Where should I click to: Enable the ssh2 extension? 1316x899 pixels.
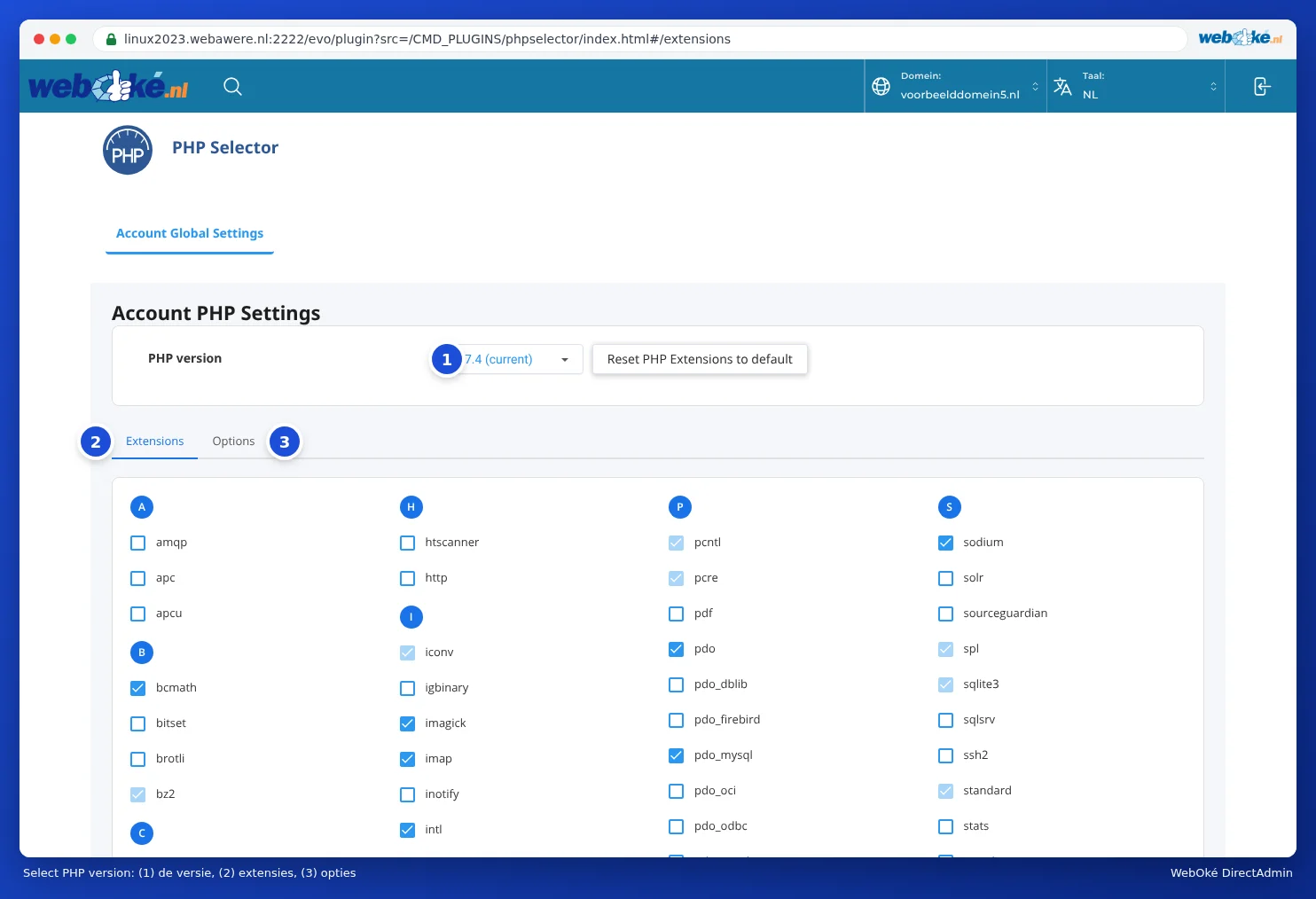pos(945,755)
